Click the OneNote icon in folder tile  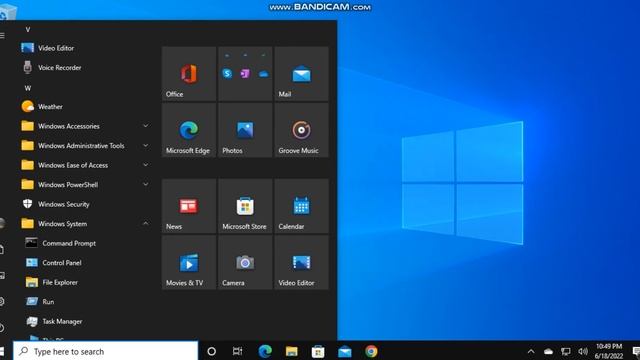(x=245, y=73)
